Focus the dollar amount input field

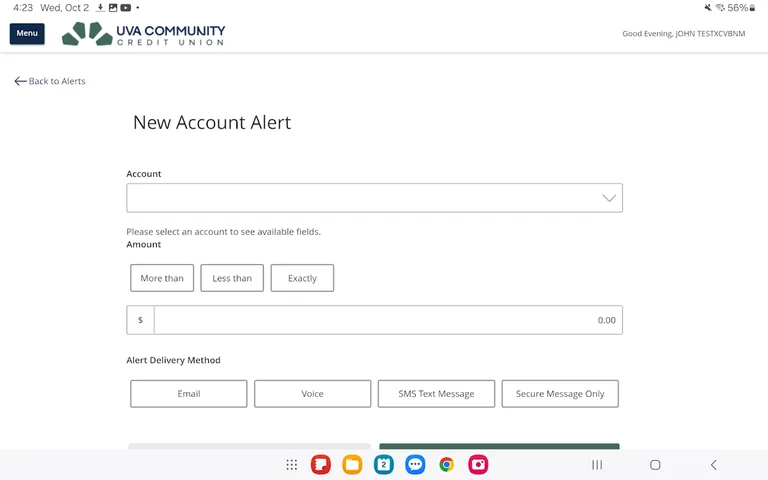pyautogui.click(x=388, y=320)
